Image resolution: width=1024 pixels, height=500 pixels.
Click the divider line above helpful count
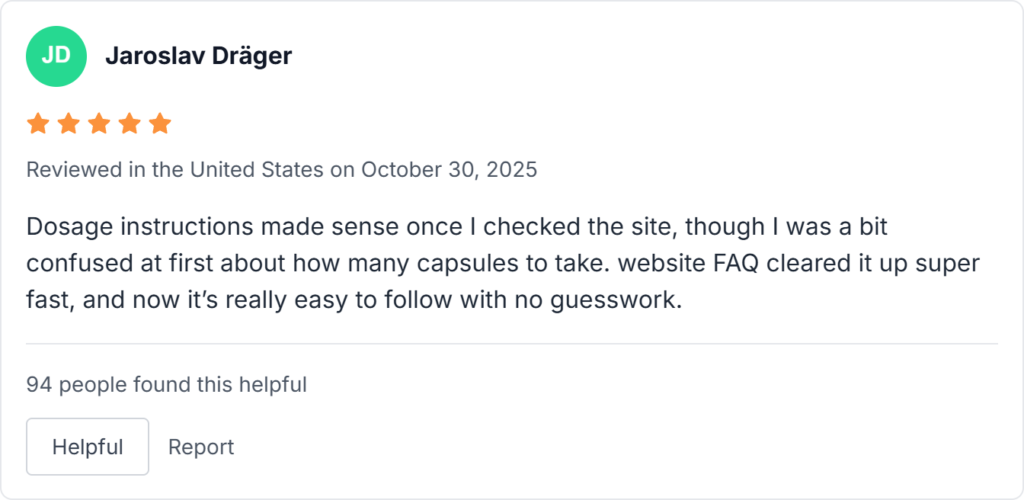(512, 344)
